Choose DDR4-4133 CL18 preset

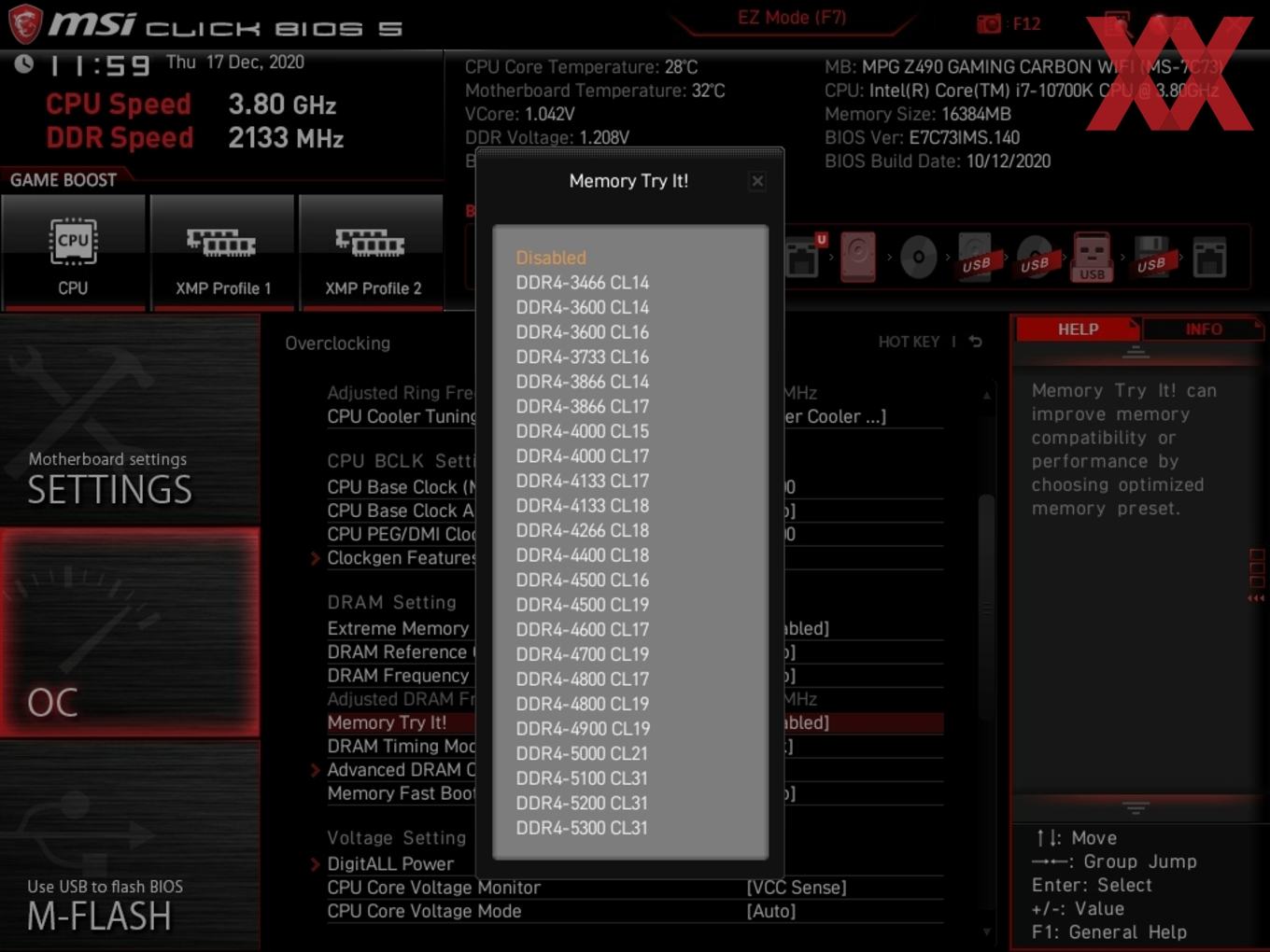[583, 505]
